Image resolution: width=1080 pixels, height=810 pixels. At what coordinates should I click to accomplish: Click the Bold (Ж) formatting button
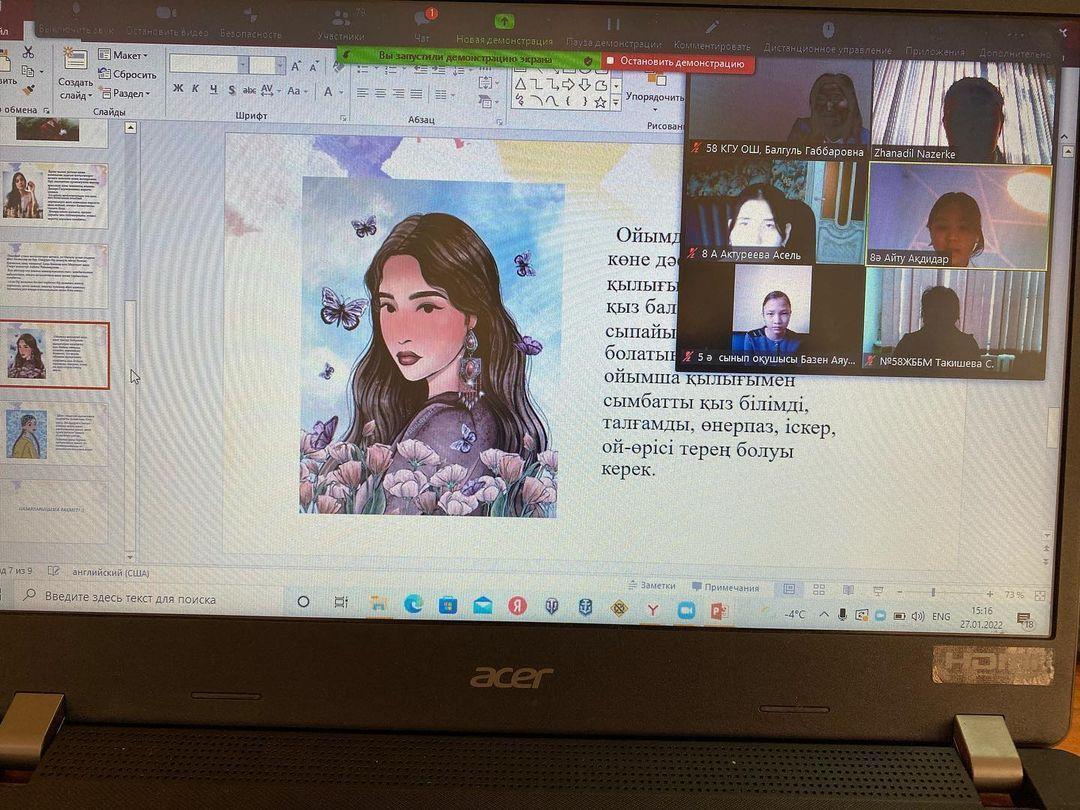178,89
